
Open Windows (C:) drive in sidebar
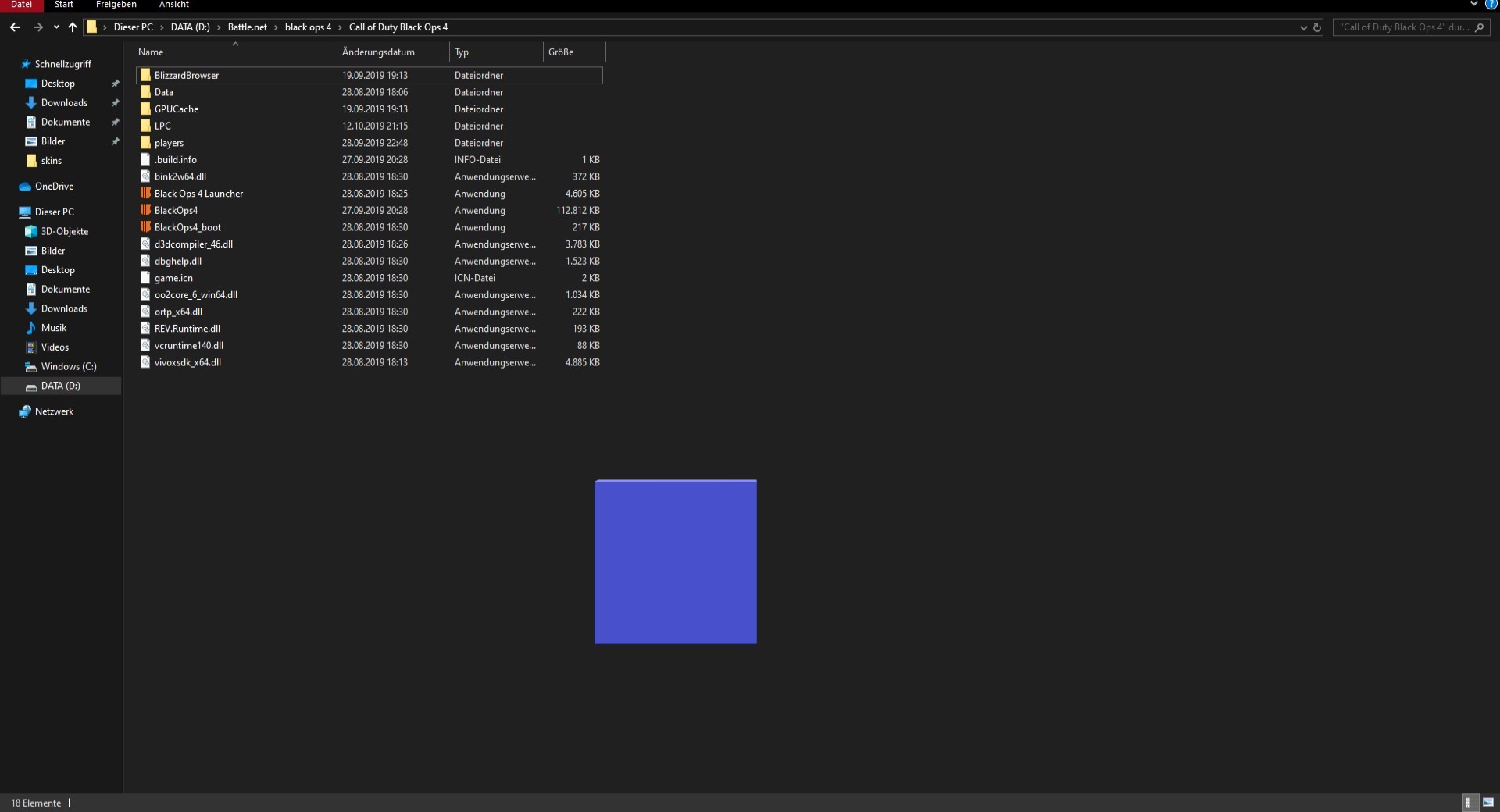(69, 367)
